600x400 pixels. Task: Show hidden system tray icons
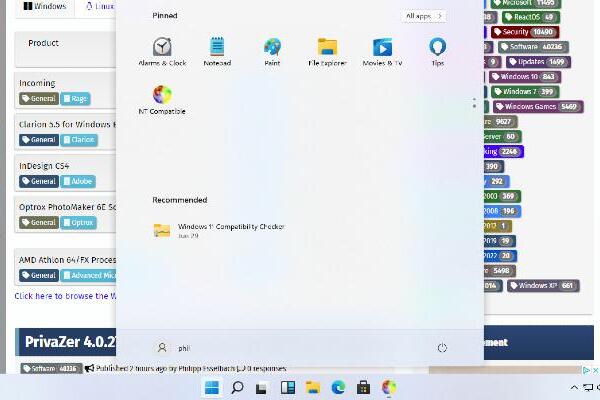pyautogui.click(x=574, y=388)
